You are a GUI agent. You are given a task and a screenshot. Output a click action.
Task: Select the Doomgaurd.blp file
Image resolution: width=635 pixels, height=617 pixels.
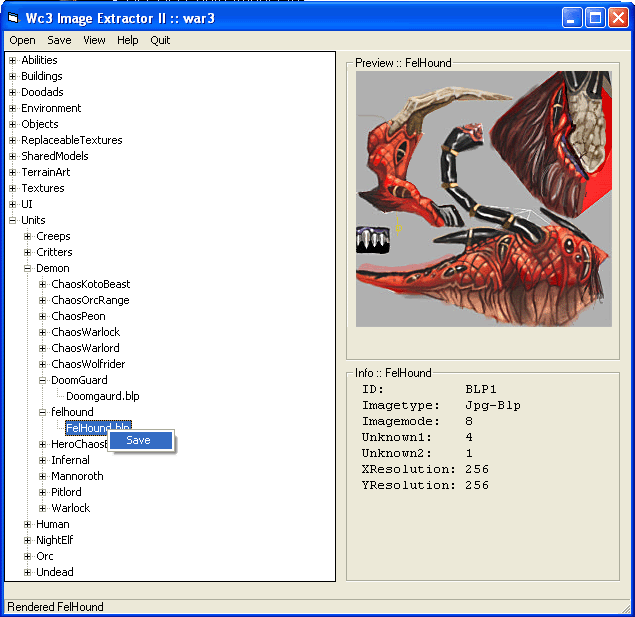point(103,396)
